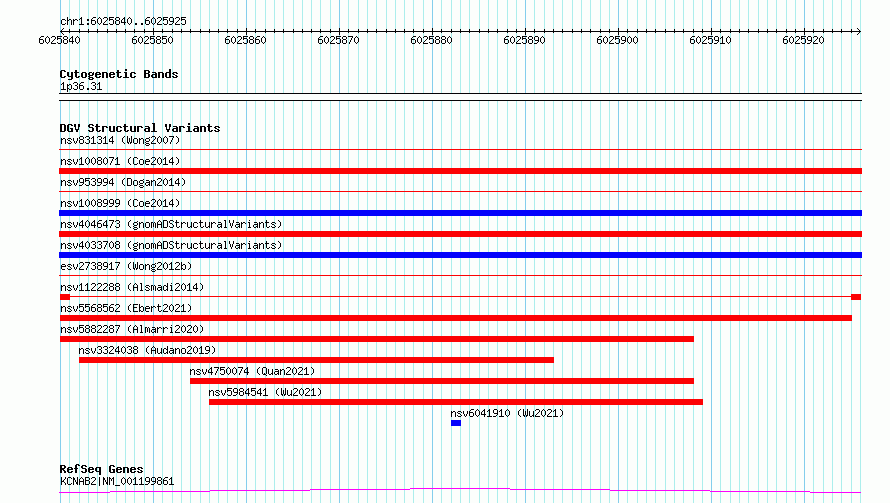The width and height of the screenshot is (890, 503).
Task: Open the nsv6041910 (Wu2021) label
Action: (507, 413)
